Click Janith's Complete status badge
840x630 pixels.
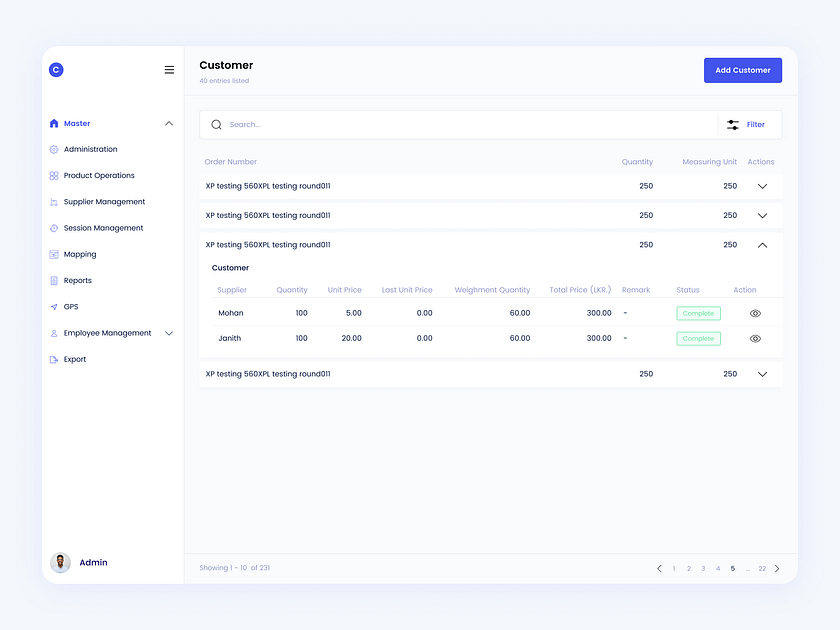(699, 339)
